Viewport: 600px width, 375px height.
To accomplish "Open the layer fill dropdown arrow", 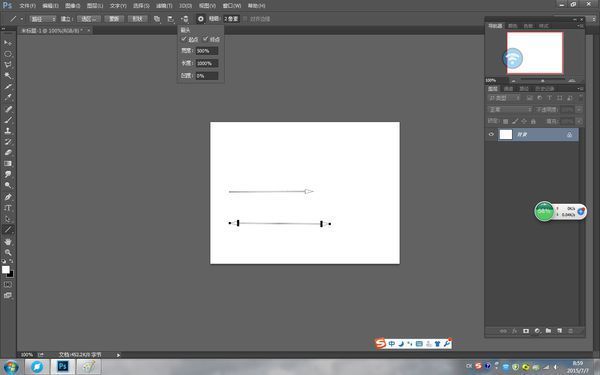I will coord(579,121).
